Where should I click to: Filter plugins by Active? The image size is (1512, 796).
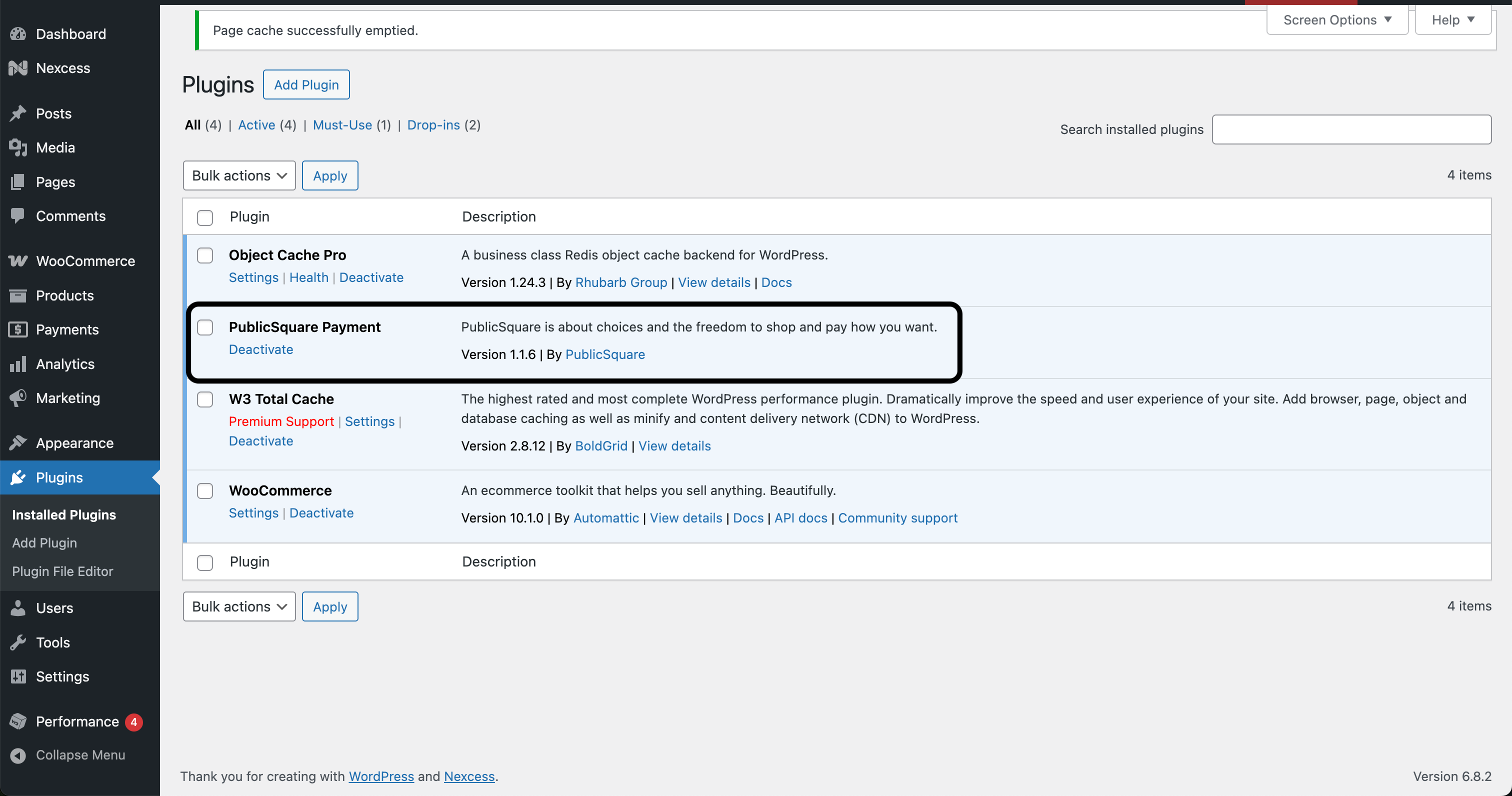click(x=256, y=125)
